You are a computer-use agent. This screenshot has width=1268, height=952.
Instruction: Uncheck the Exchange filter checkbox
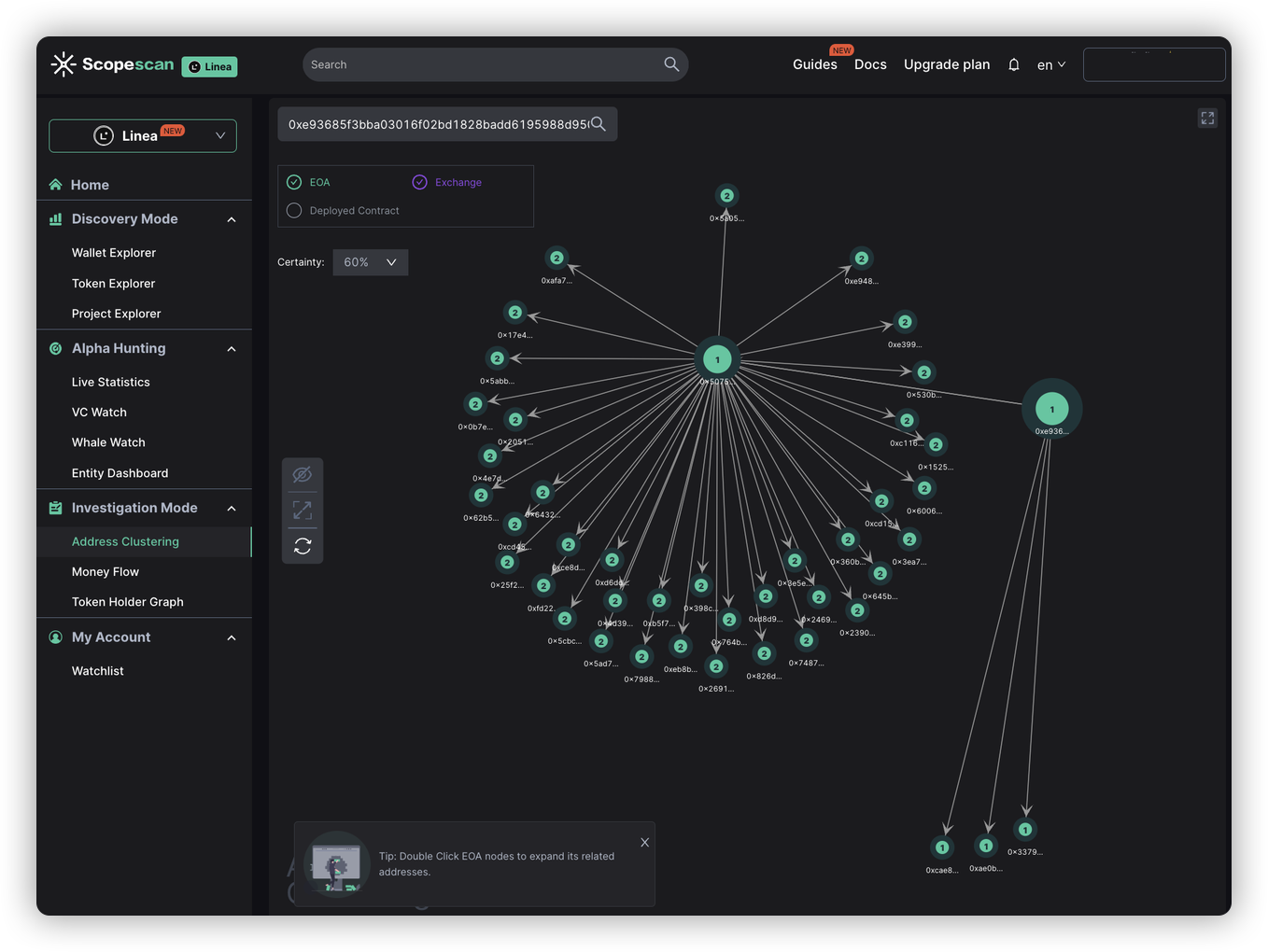click(420, 182)
